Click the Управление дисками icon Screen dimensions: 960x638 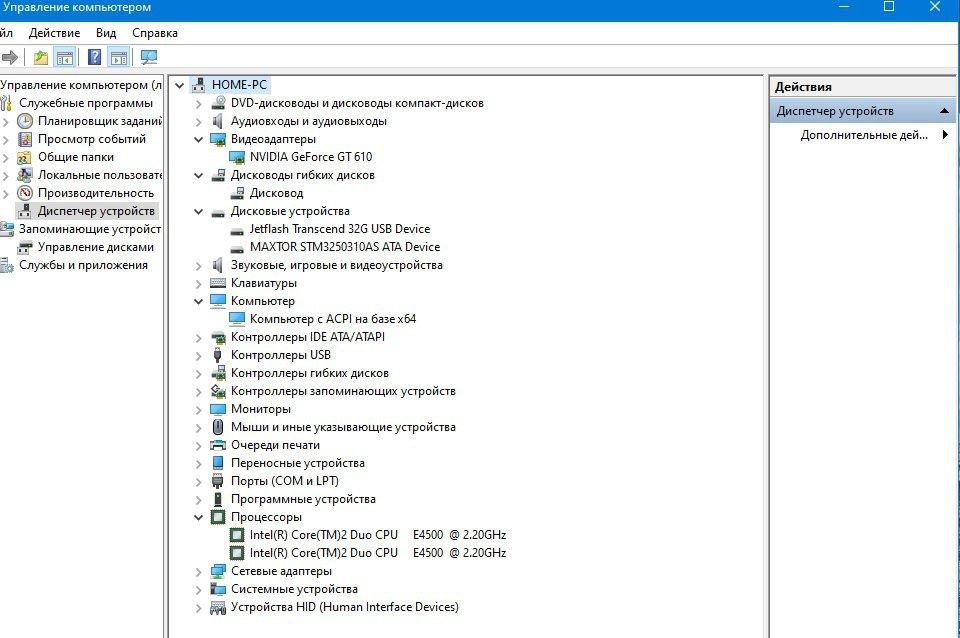coord(24,247)
